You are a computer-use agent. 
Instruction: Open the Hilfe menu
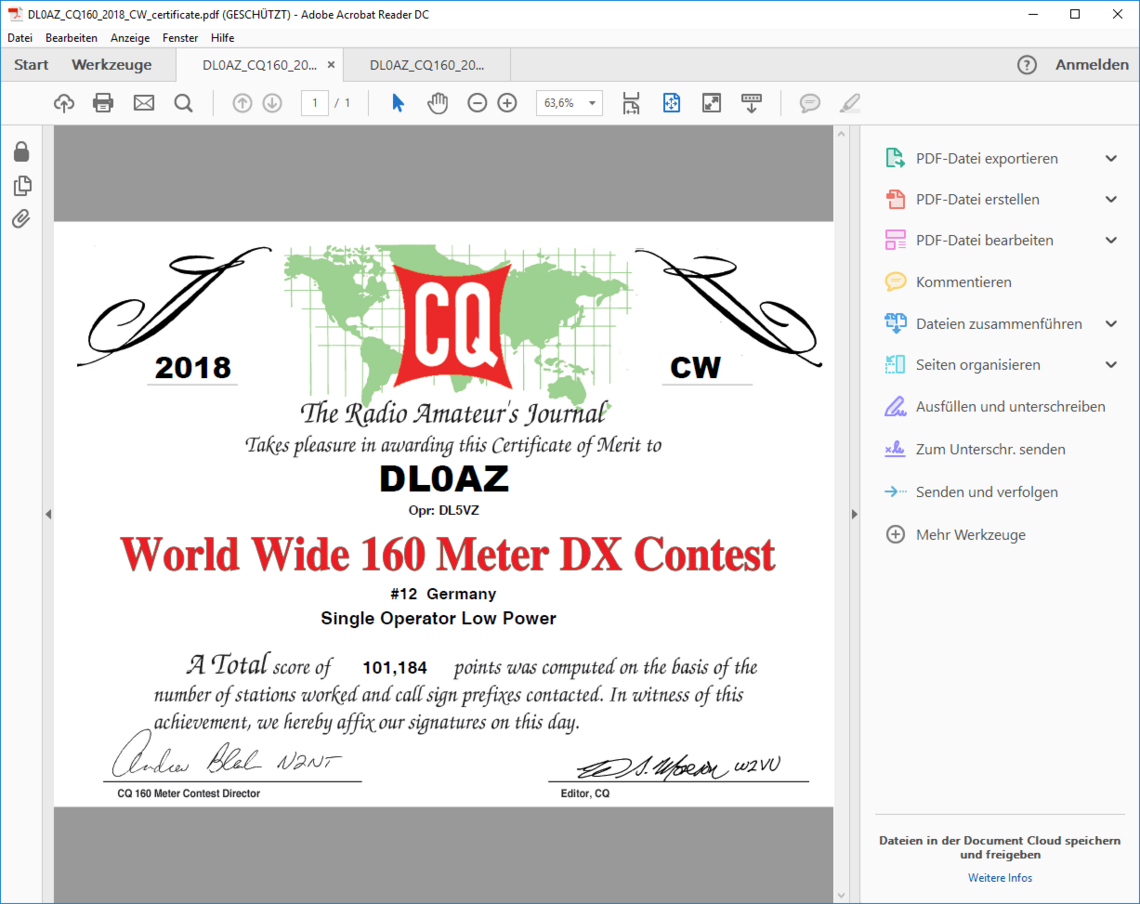pyautogui.click(x=222, y=38)
